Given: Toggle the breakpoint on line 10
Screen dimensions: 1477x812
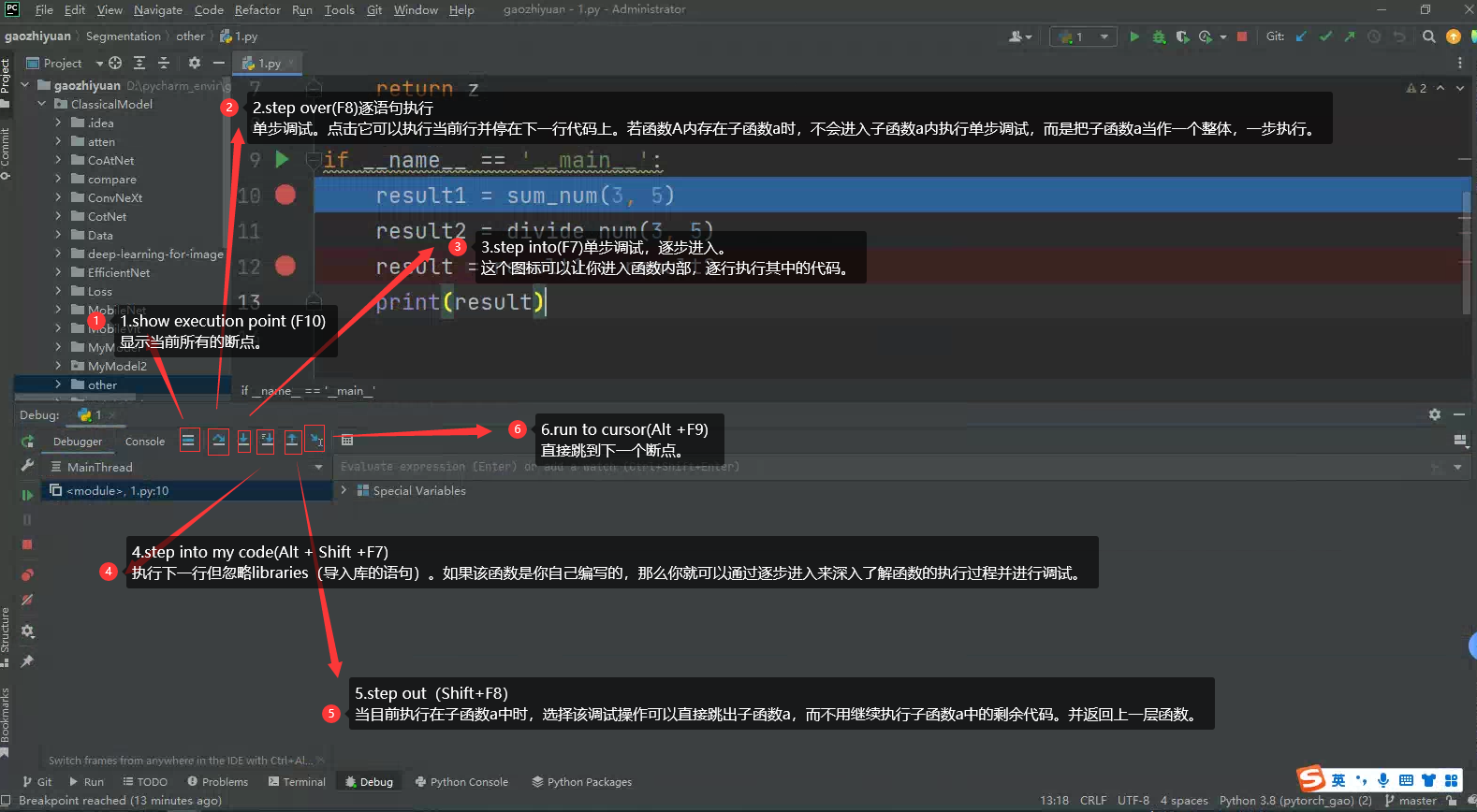Looking at the screenshot, I should coord(285,195).
